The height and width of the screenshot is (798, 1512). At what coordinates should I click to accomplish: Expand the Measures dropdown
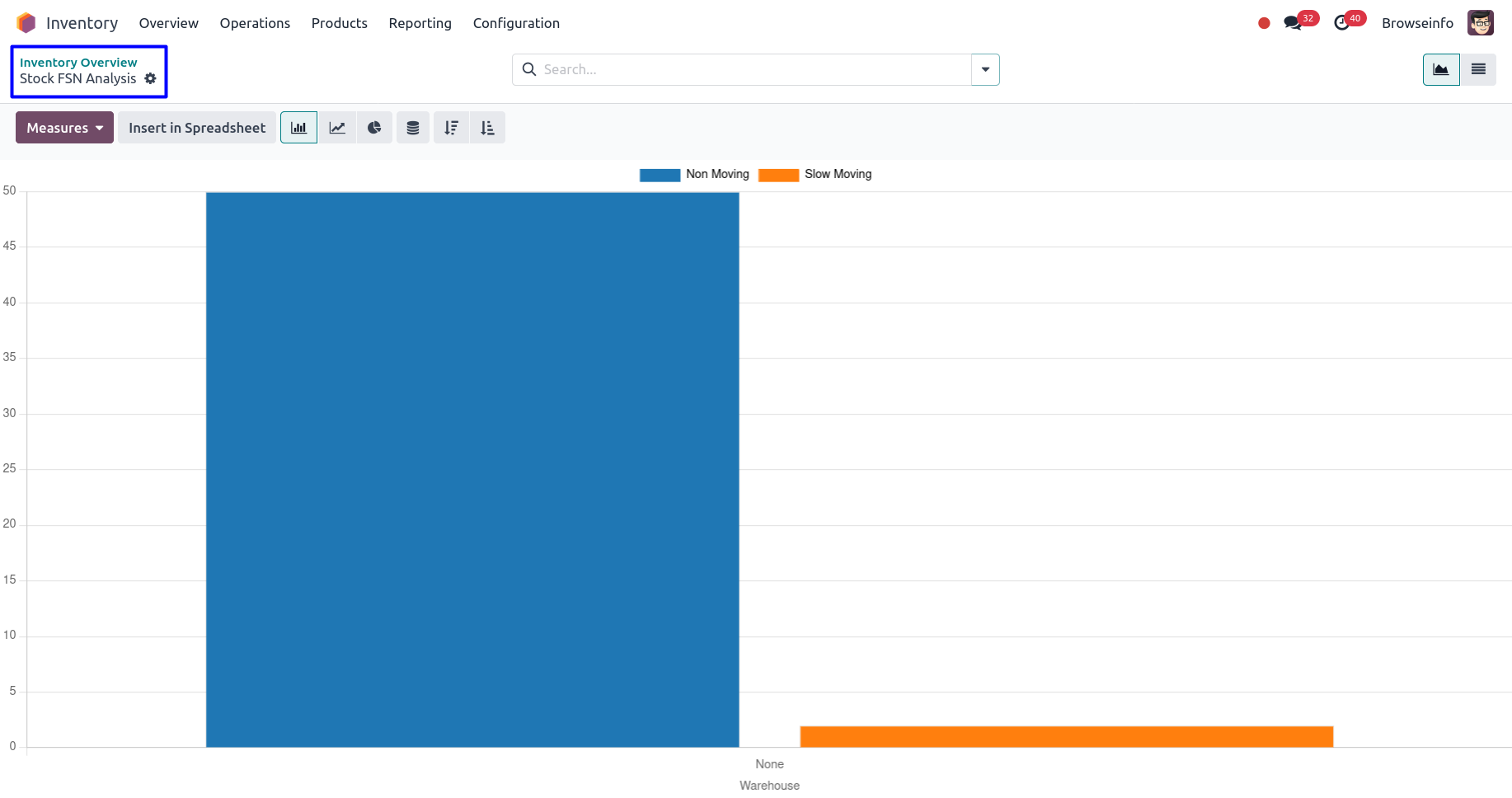64,128
